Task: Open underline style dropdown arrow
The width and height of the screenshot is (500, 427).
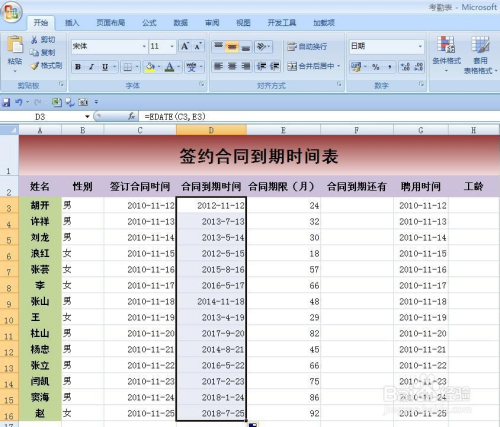Action: 114,67
